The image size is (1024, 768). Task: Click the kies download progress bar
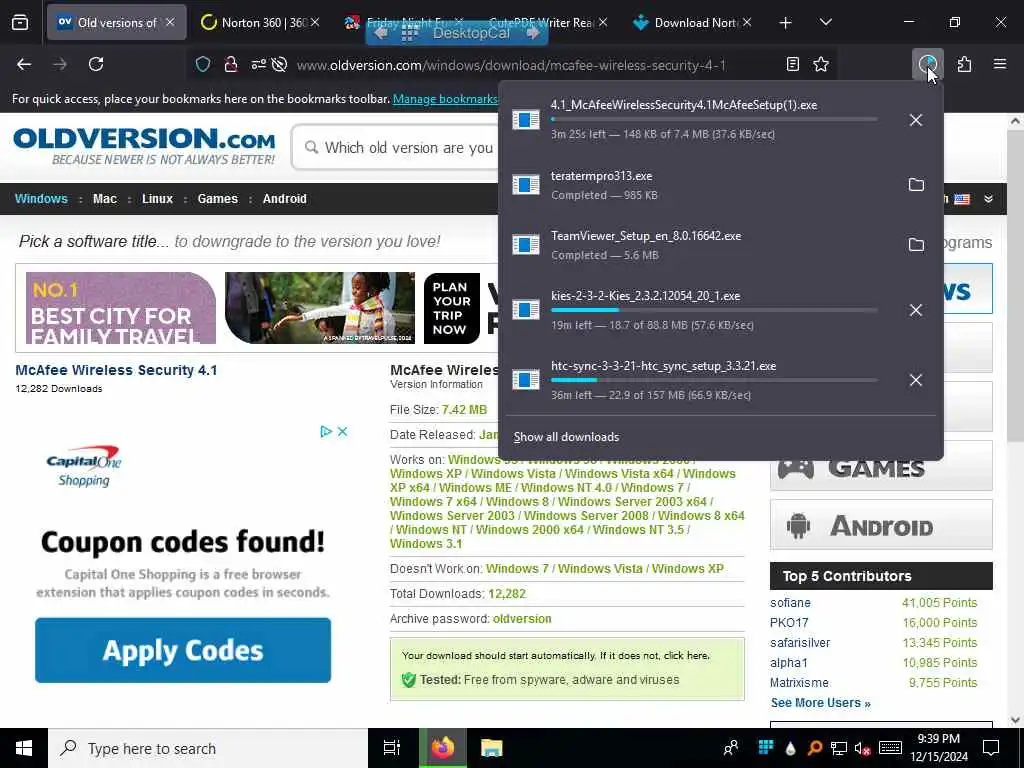pos(714,310)
